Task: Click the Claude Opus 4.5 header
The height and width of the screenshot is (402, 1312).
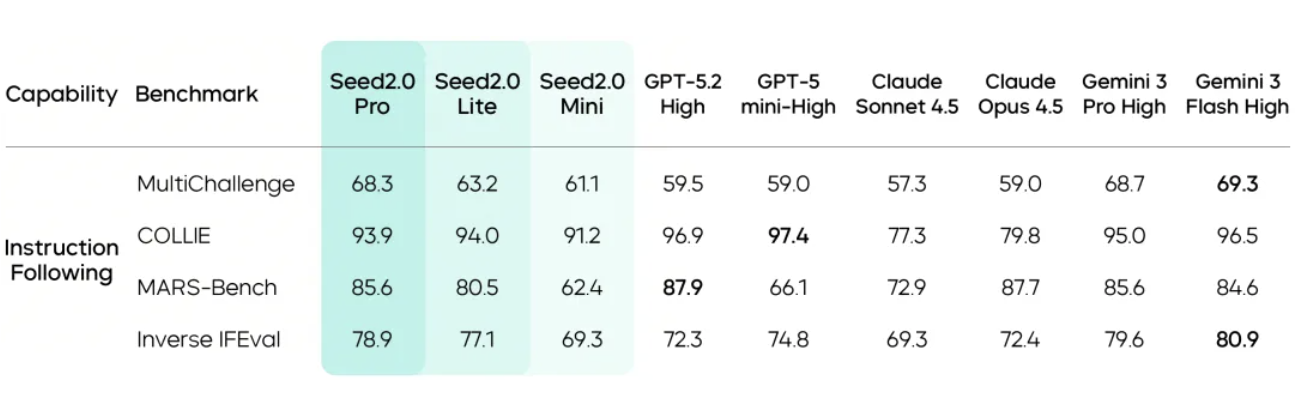Action: 1020,93
